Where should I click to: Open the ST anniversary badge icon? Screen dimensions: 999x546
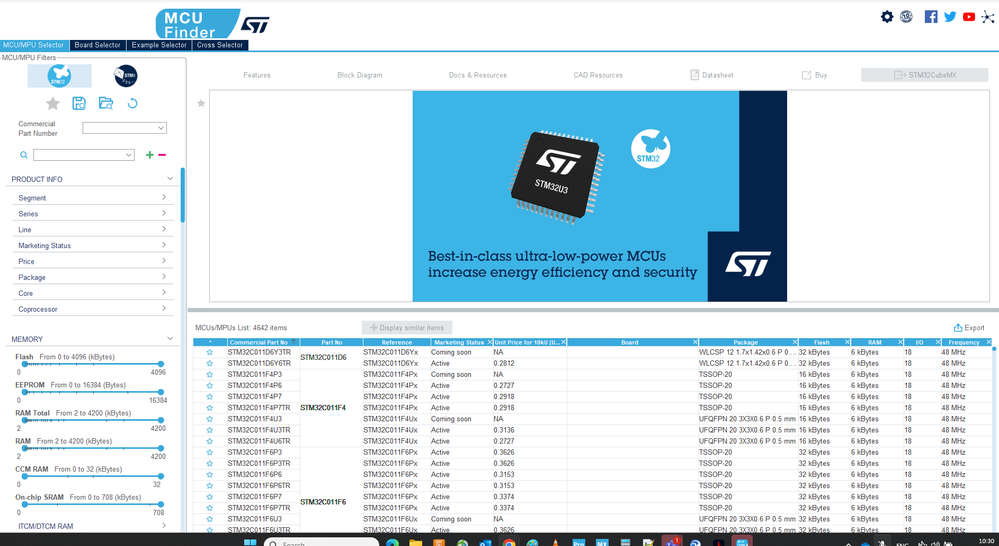(906, 17)
